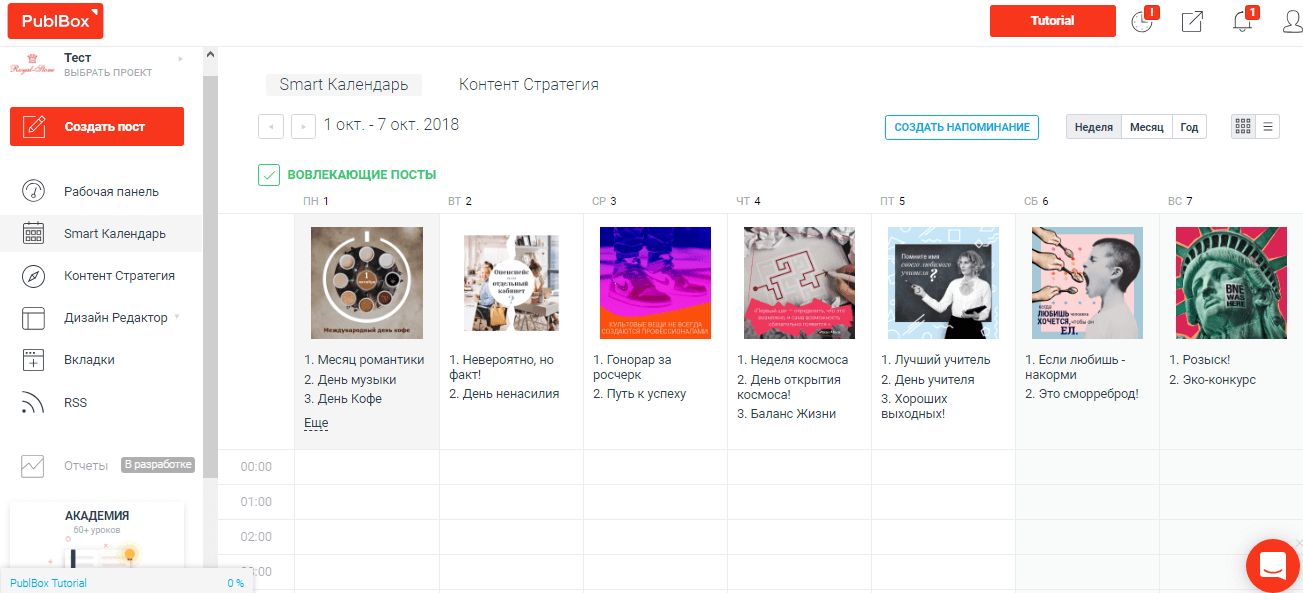
Task: Open the clock activity icon in header
Action: click(x=1142, y=22)
